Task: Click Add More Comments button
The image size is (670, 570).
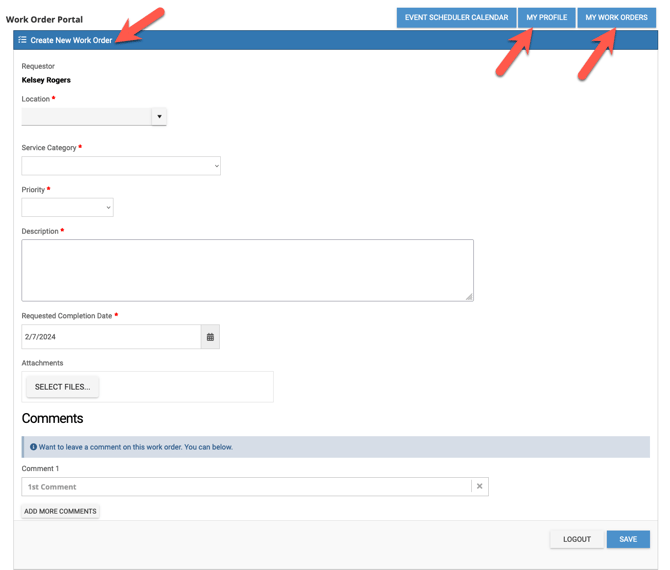Action: [x=60, y=511]
